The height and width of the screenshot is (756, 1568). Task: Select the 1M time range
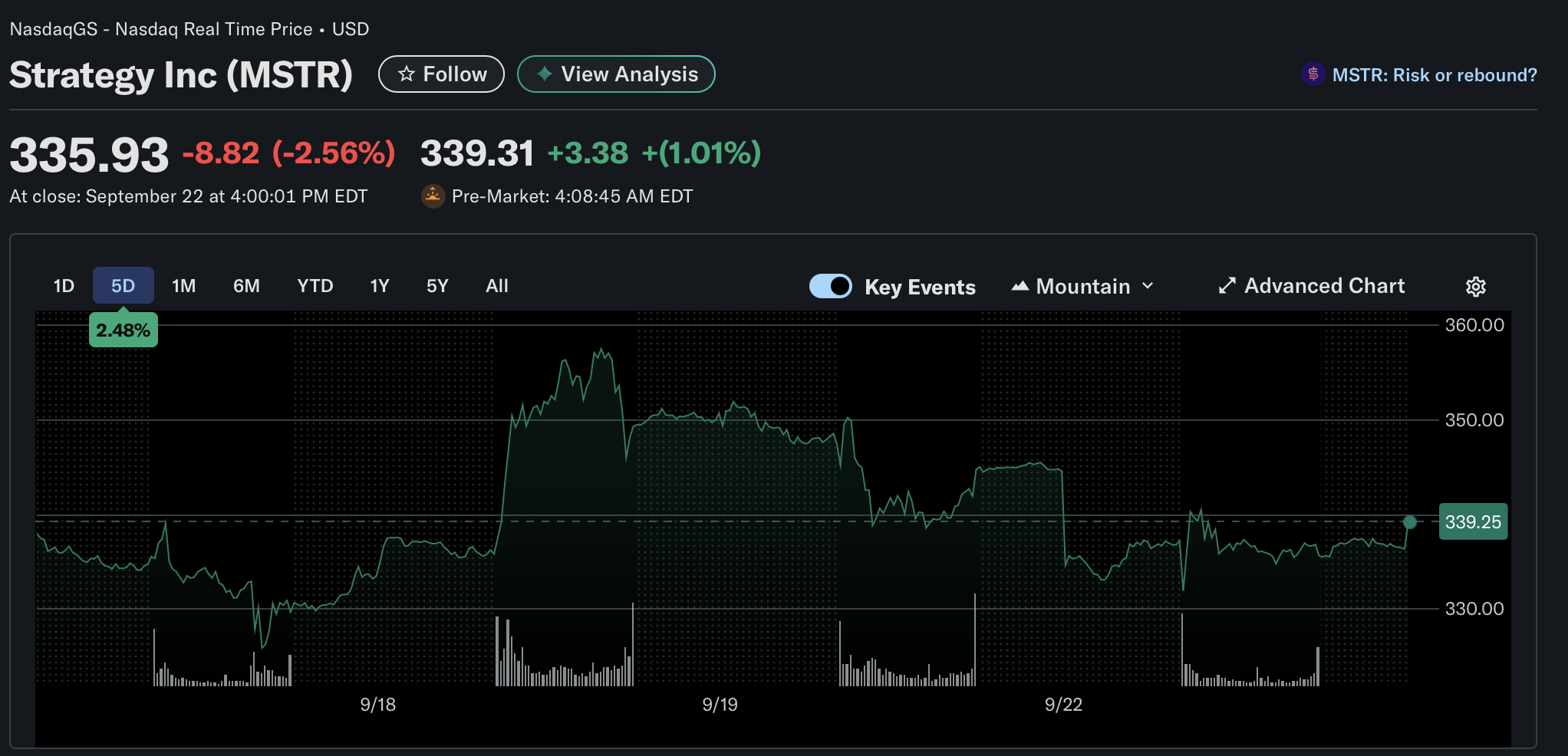click(183, 285)
